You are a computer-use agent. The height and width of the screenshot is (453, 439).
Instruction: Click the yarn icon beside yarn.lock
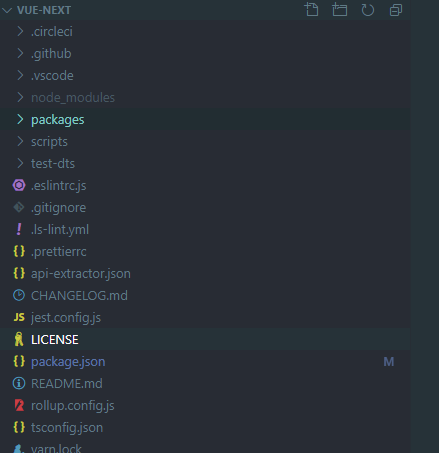[x=19, y=449]
